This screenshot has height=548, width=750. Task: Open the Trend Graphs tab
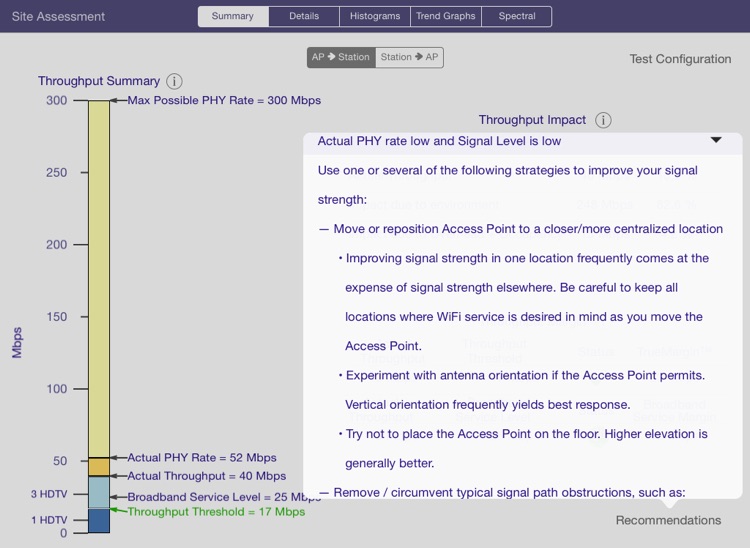tap(446, 16)
